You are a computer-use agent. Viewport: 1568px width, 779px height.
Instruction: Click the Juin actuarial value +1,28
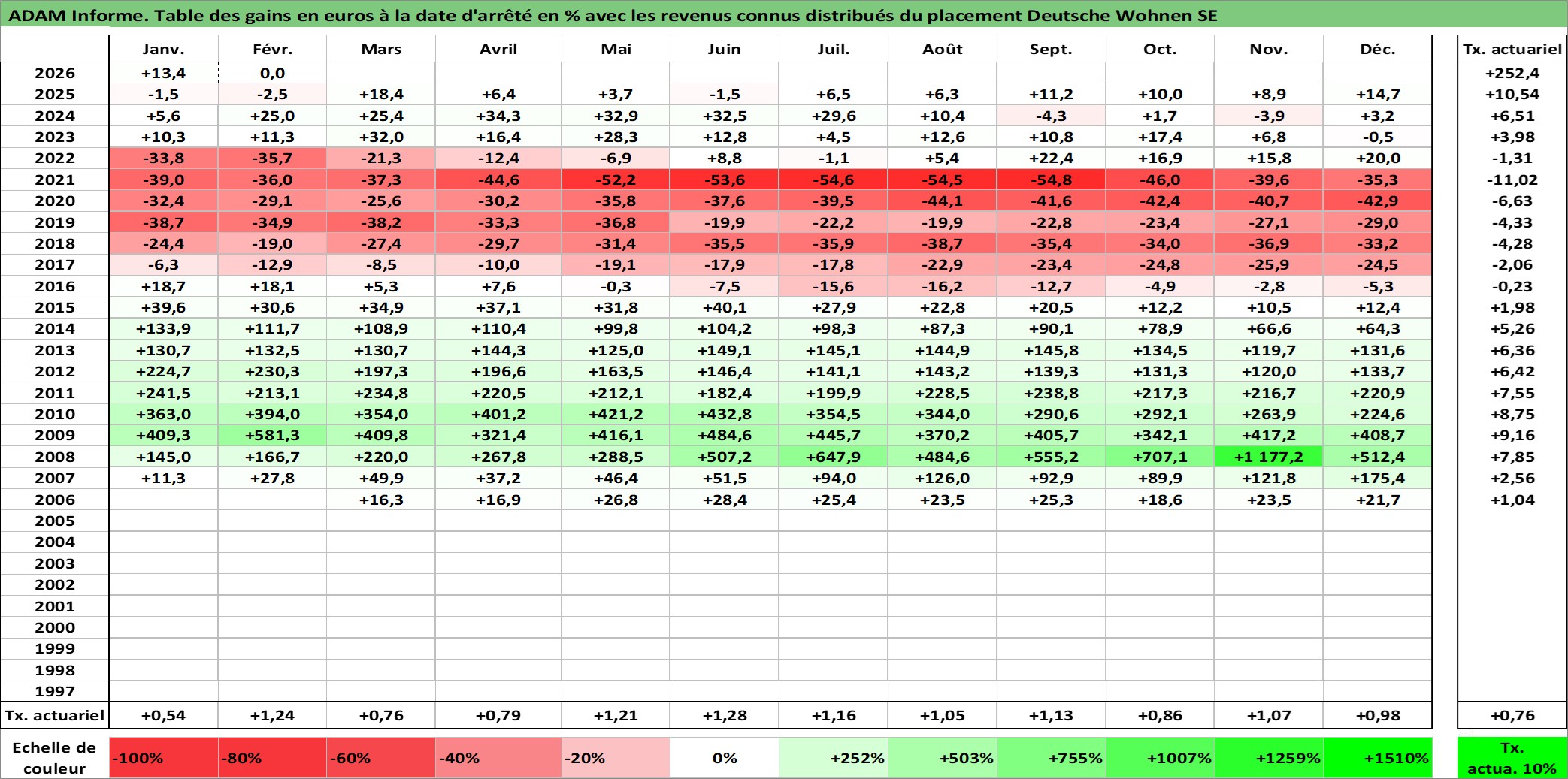725,715
